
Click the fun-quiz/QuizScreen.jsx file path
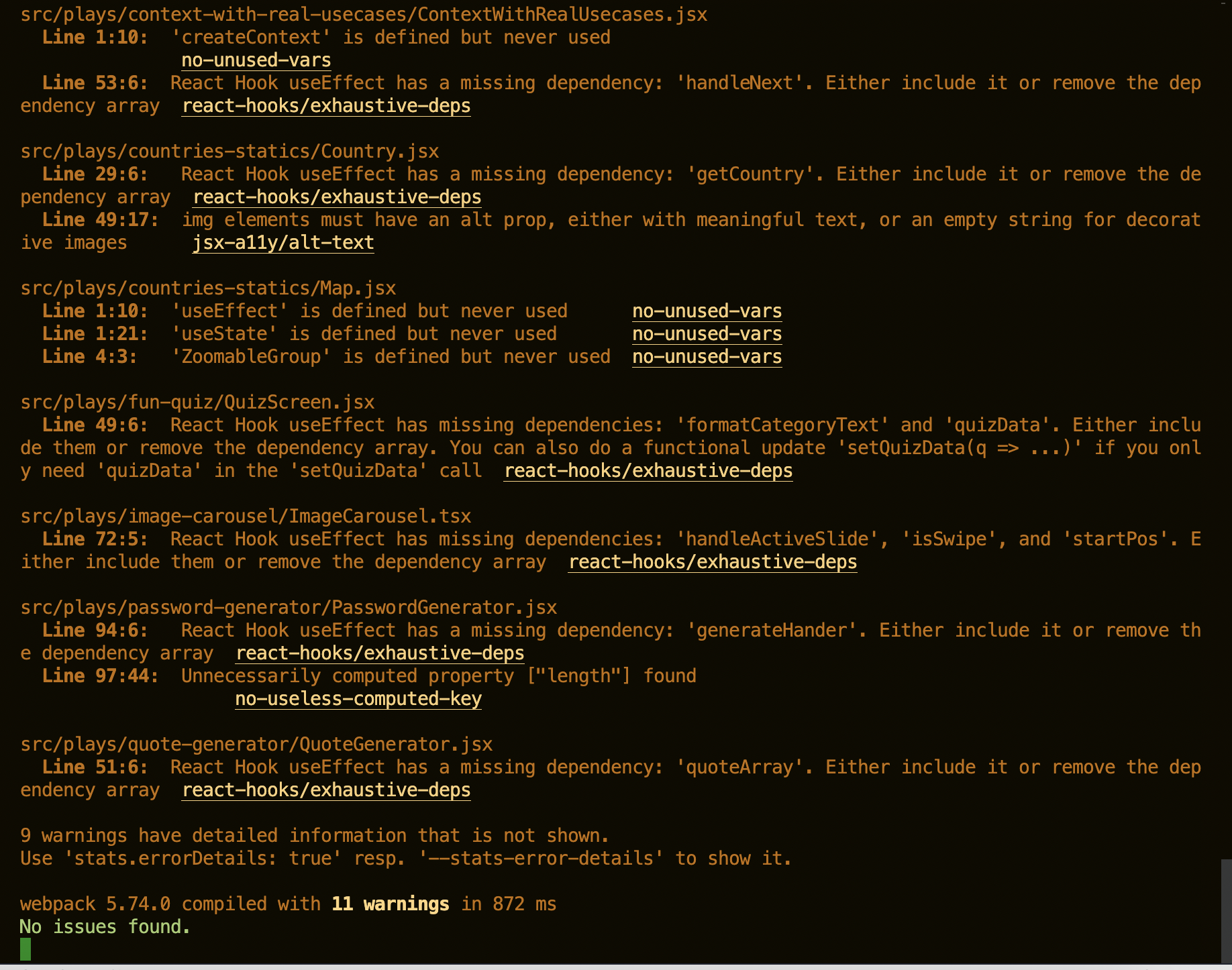197,402
